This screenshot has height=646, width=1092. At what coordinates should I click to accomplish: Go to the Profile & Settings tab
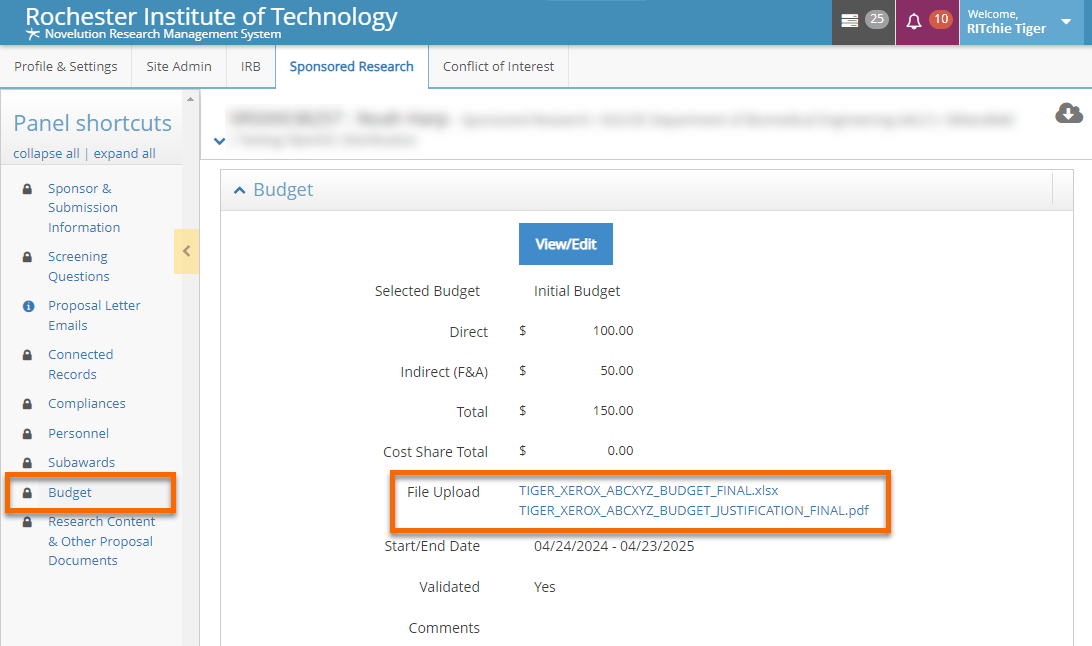66,67
